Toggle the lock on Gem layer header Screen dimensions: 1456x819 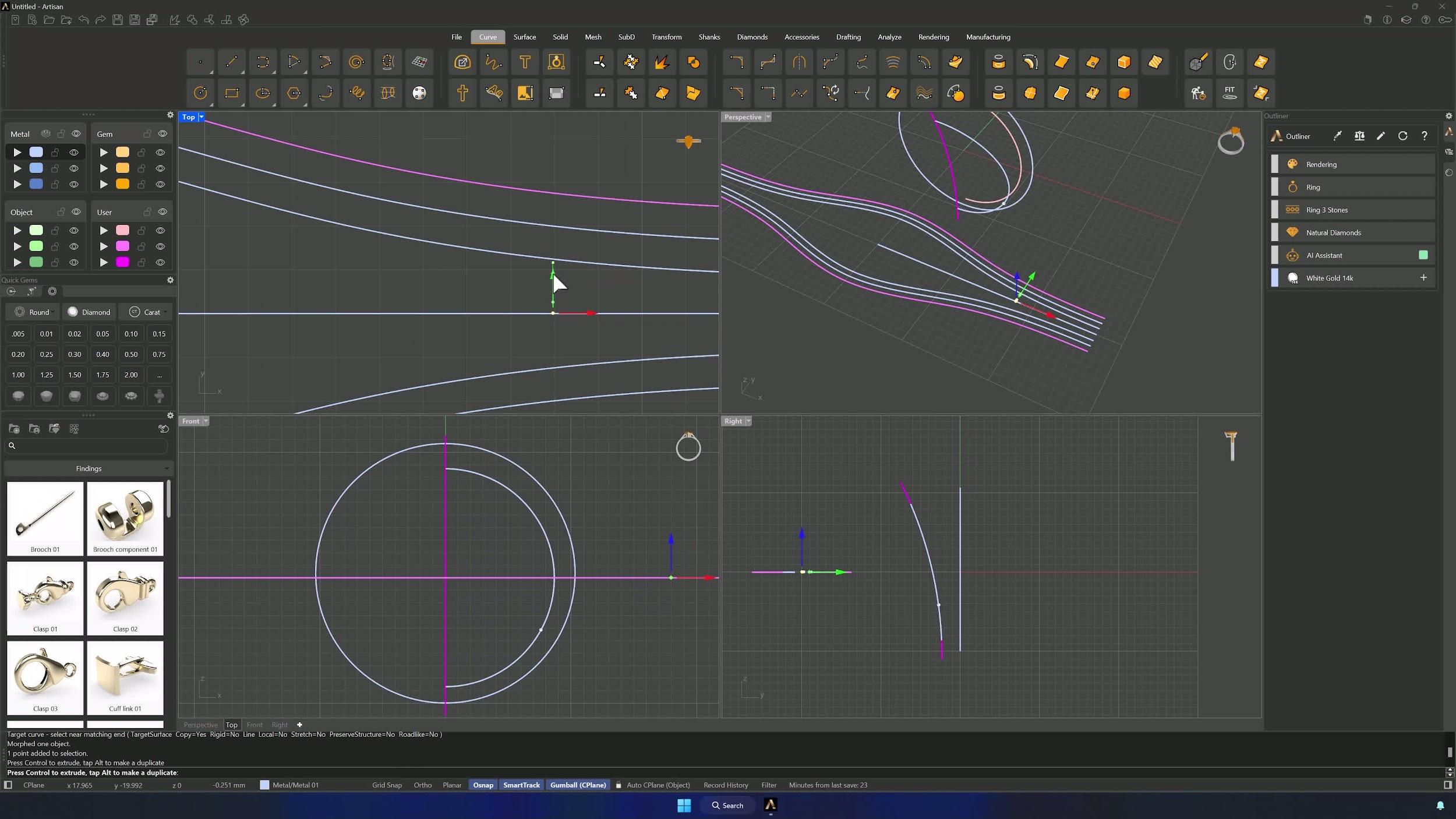coord(147,133)
